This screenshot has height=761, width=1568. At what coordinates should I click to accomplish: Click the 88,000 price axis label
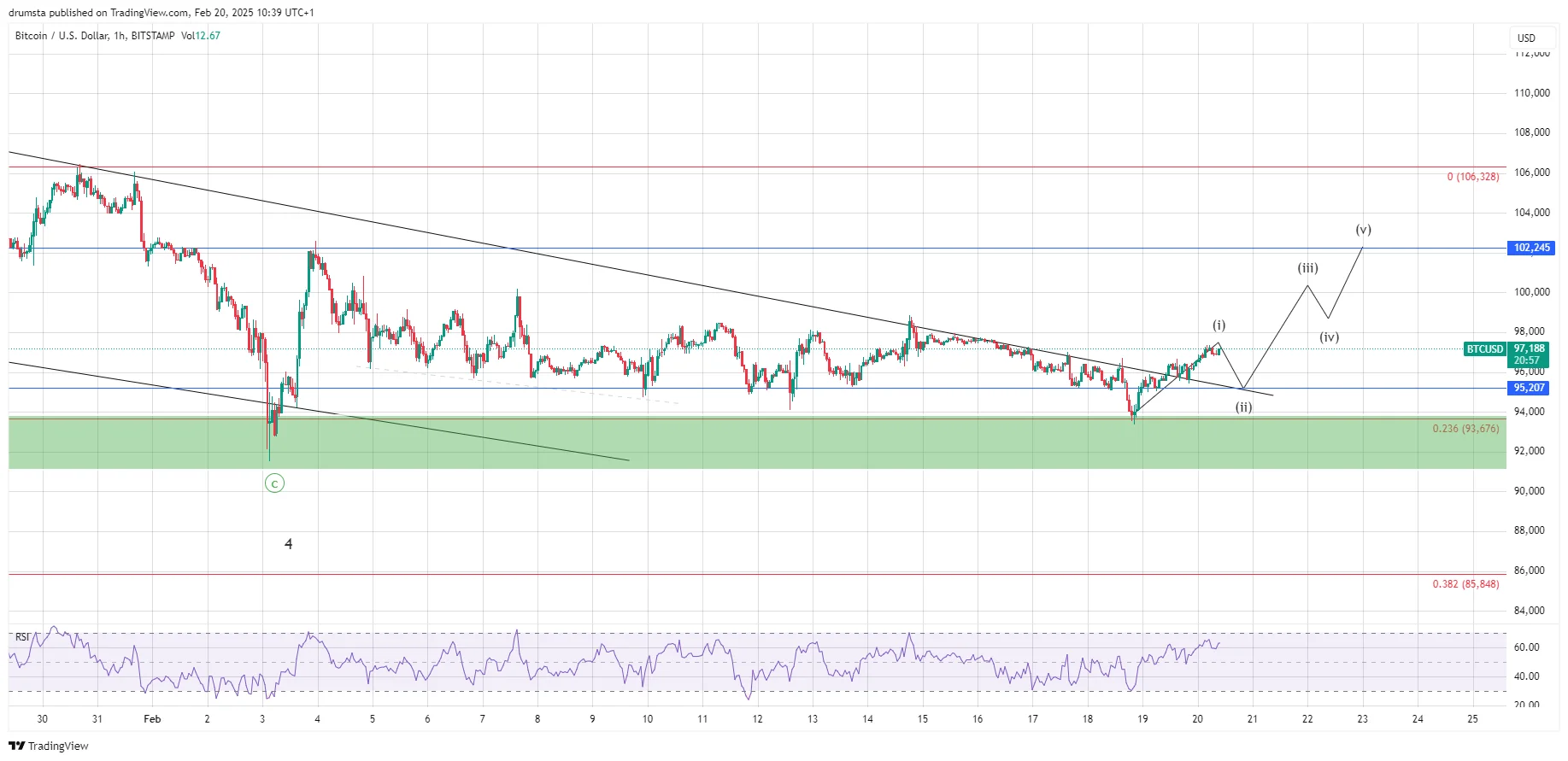point(1529,530)
